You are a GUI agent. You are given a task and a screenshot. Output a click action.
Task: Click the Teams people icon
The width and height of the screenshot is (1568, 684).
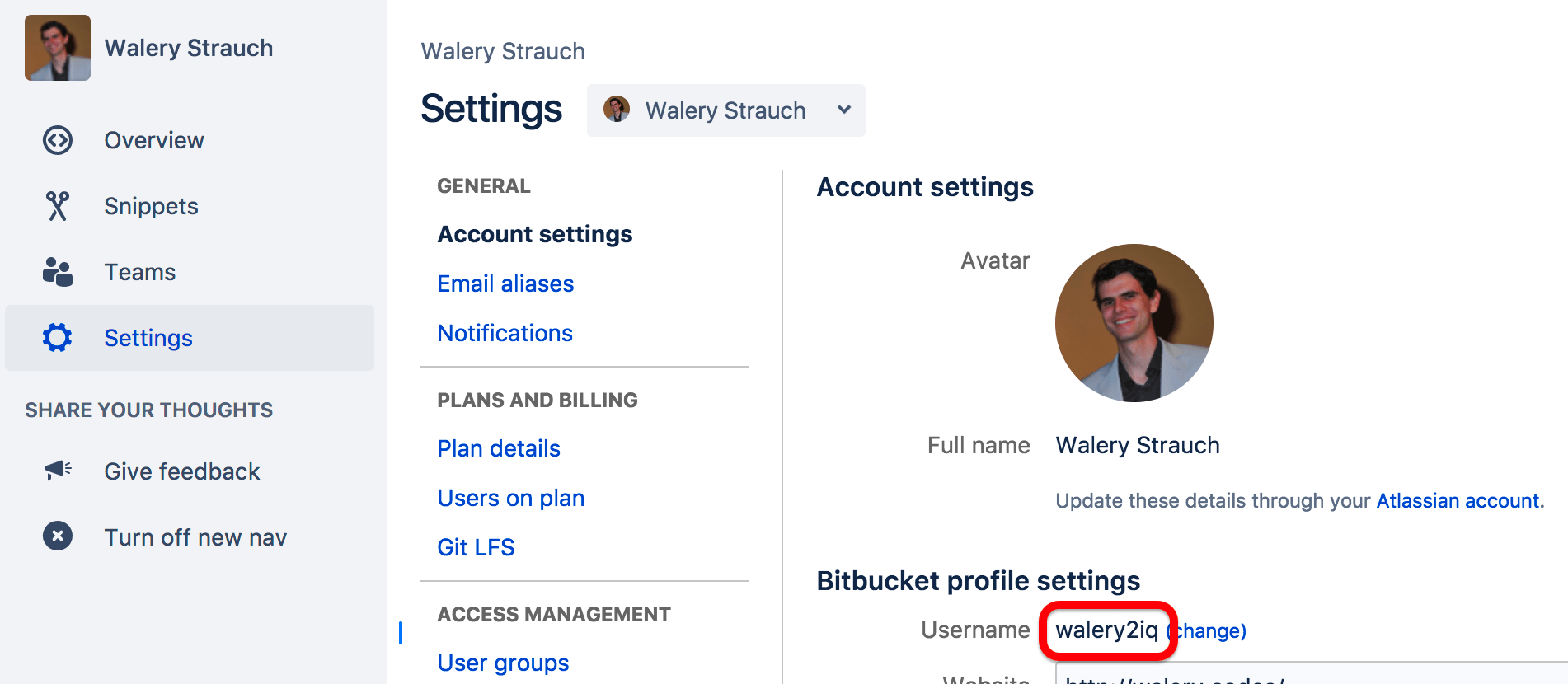tap(58, 272)
